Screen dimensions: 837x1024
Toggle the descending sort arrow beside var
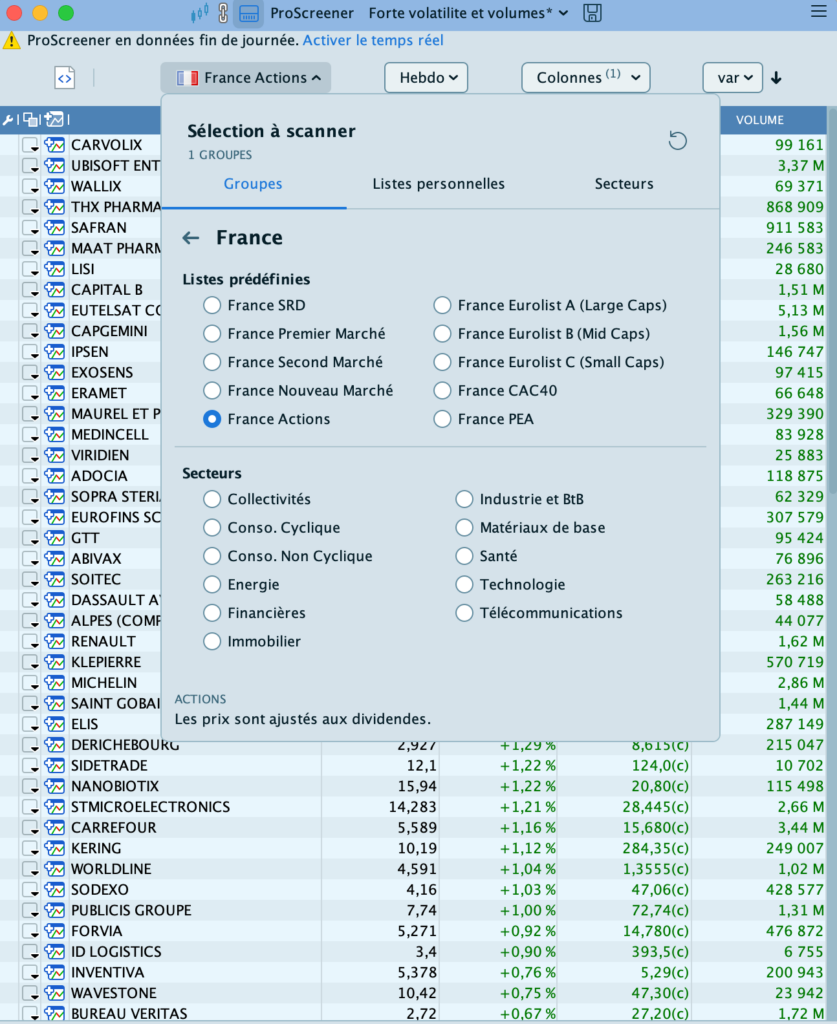[776, 78]
